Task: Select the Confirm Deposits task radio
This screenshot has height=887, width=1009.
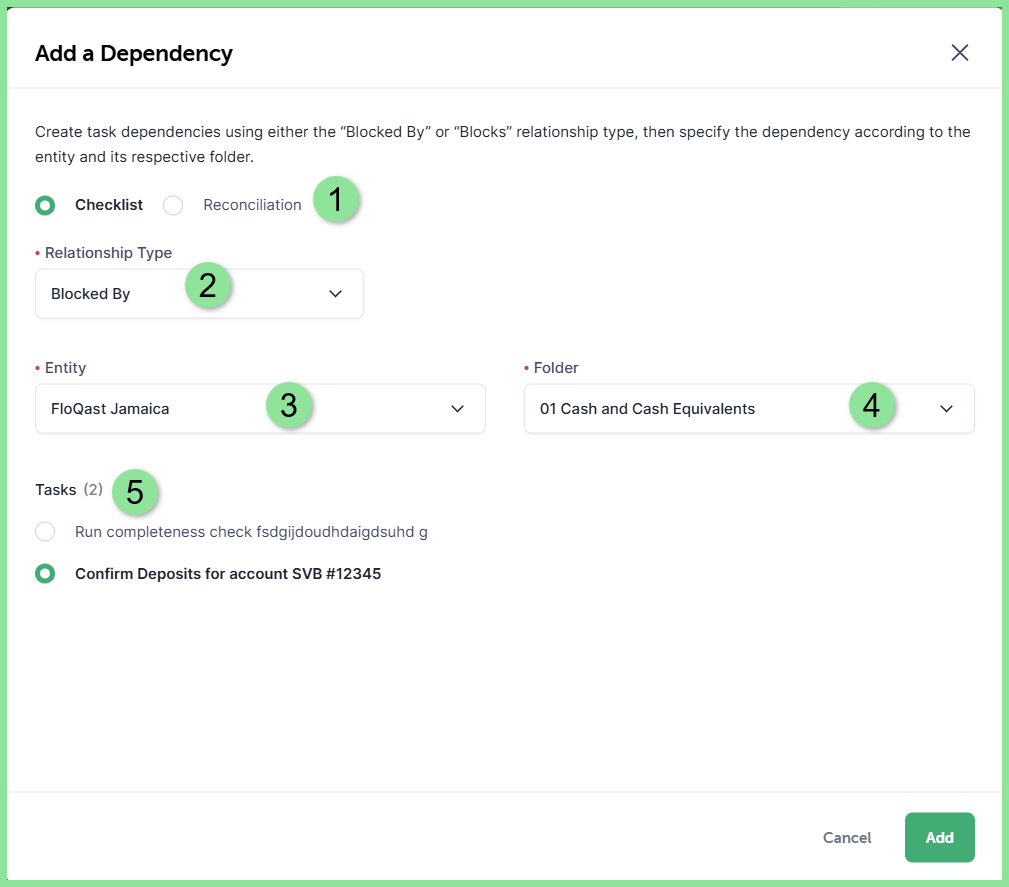Action: click(x=45, y=574)
